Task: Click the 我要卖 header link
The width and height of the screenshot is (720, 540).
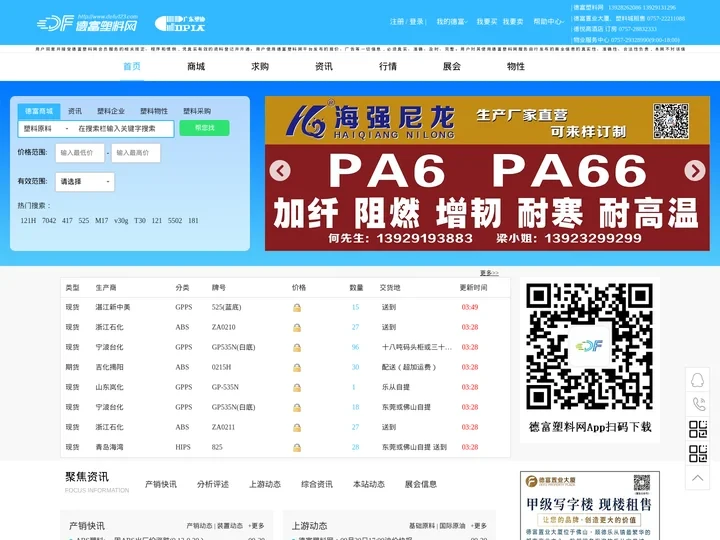Action: pos(513,22)
